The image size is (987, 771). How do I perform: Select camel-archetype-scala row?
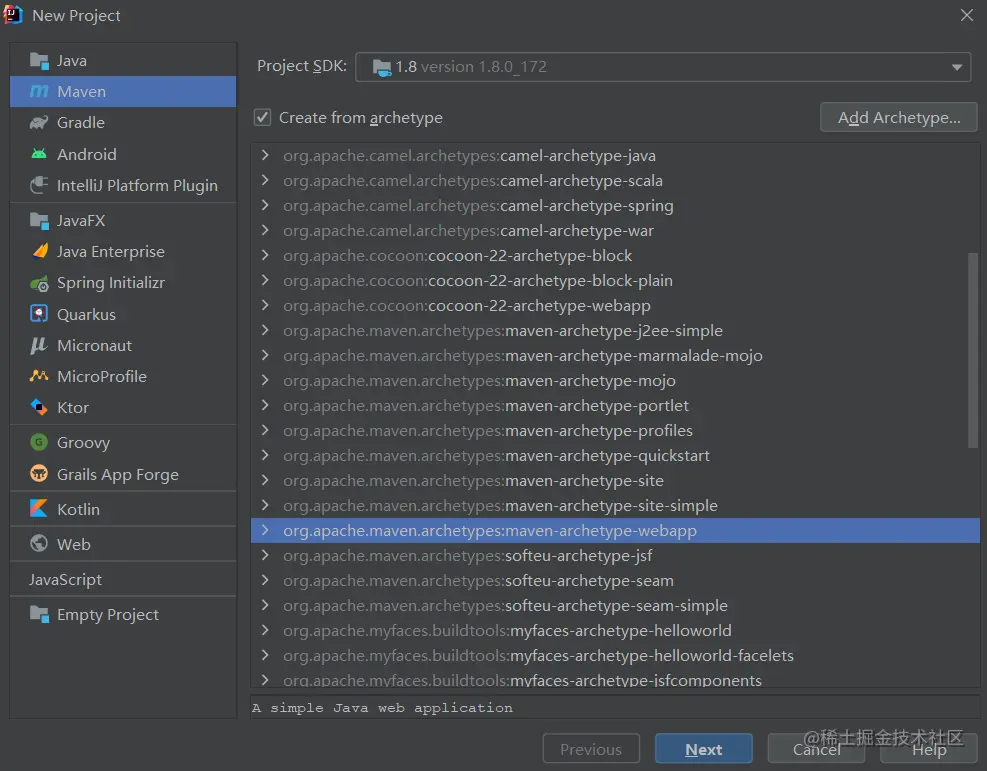[615, 181]
